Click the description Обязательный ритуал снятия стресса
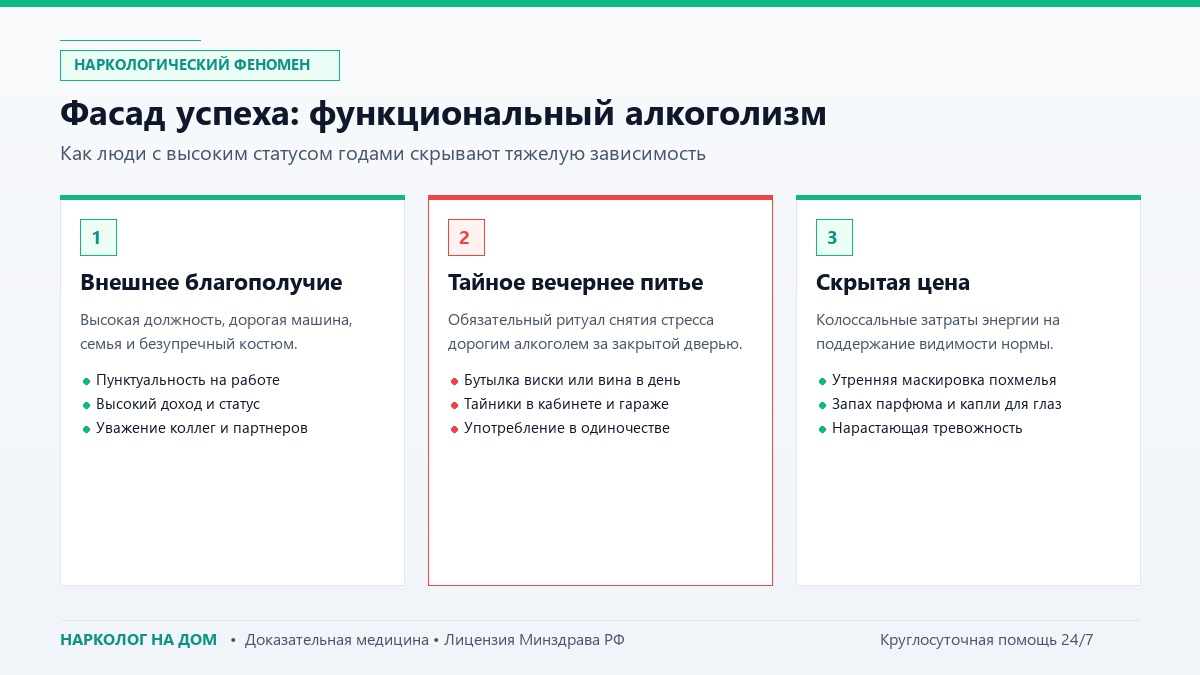 click(x=594, y=332)
